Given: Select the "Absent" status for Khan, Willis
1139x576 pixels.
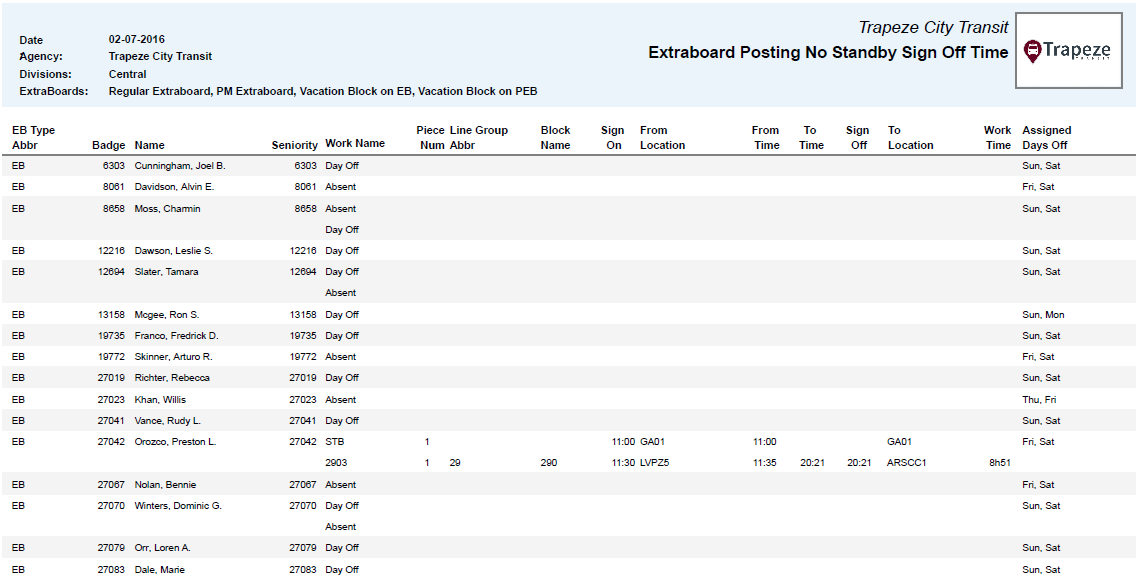Looking at the screenshot, I should click(x=340, y=399).
